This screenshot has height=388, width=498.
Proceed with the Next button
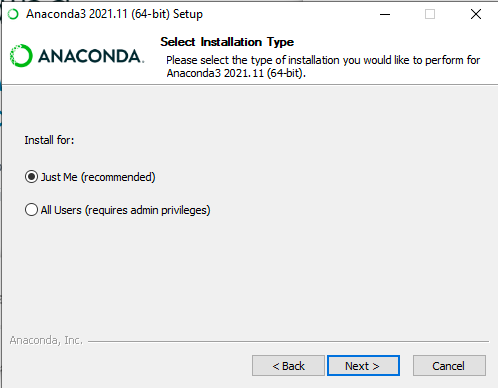point(363,366)
